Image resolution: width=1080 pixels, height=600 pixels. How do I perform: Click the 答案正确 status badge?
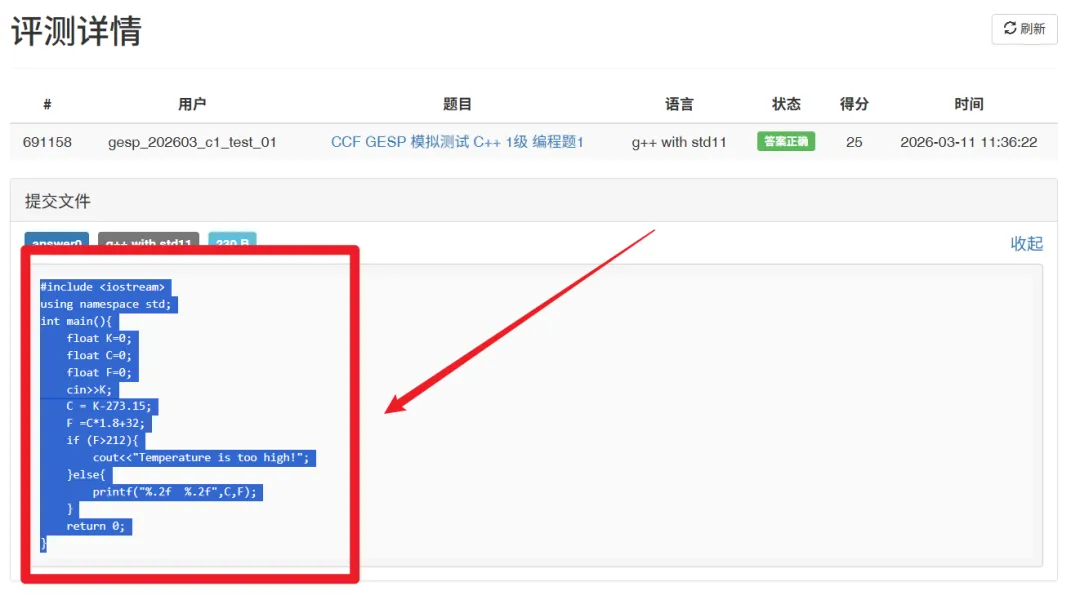pyautogui.click(x=786, y=141)
